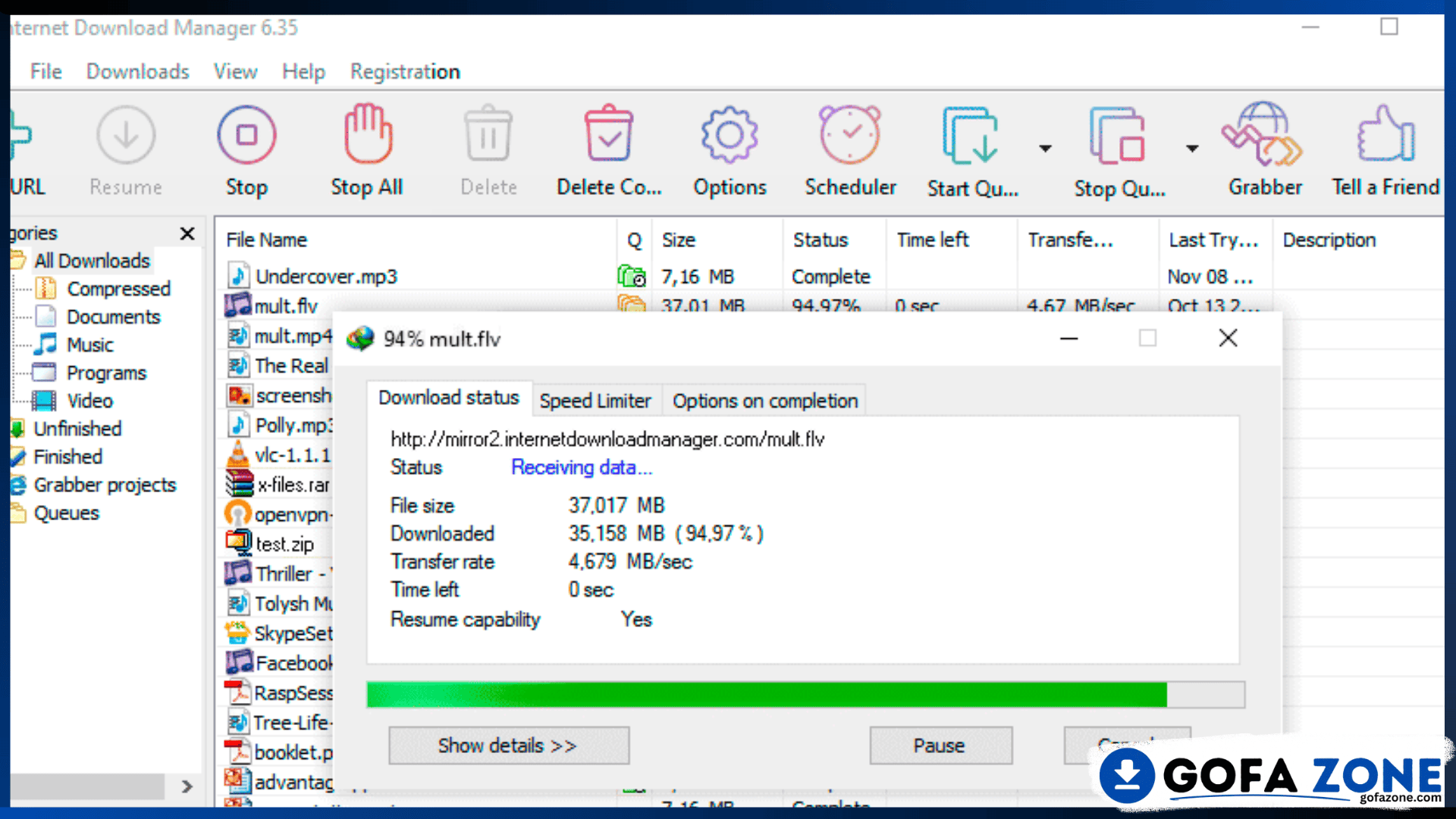
Task: Click the download progress bar
Action: tap(805, 695)
